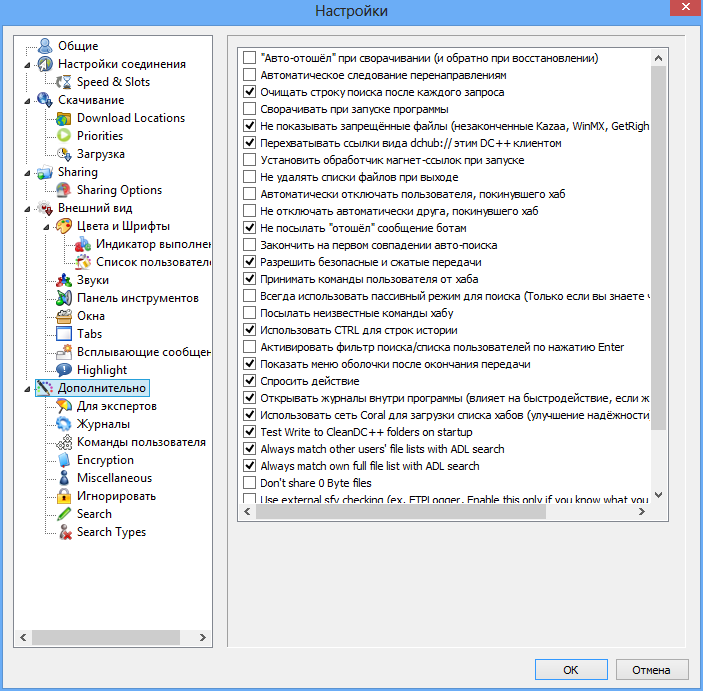Click the Окна icon
This screenshot has height=691, width=703.
coord(64,316)
